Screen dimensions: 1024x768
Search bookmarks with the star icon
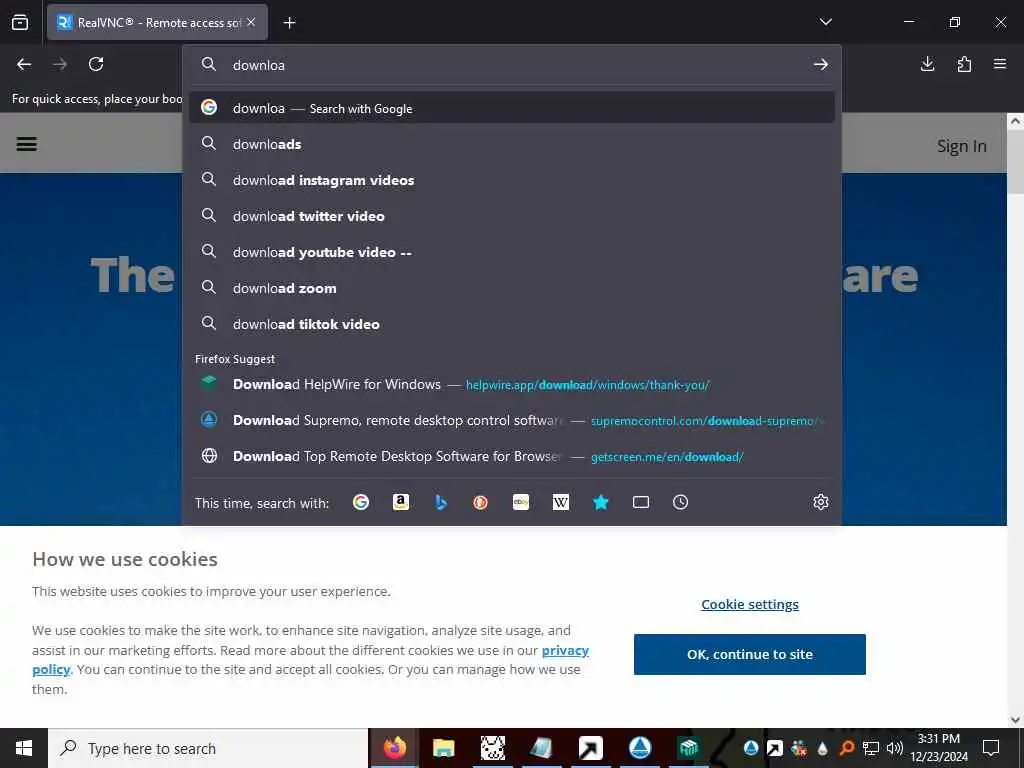pyautogui.click(x=601, y=502)
